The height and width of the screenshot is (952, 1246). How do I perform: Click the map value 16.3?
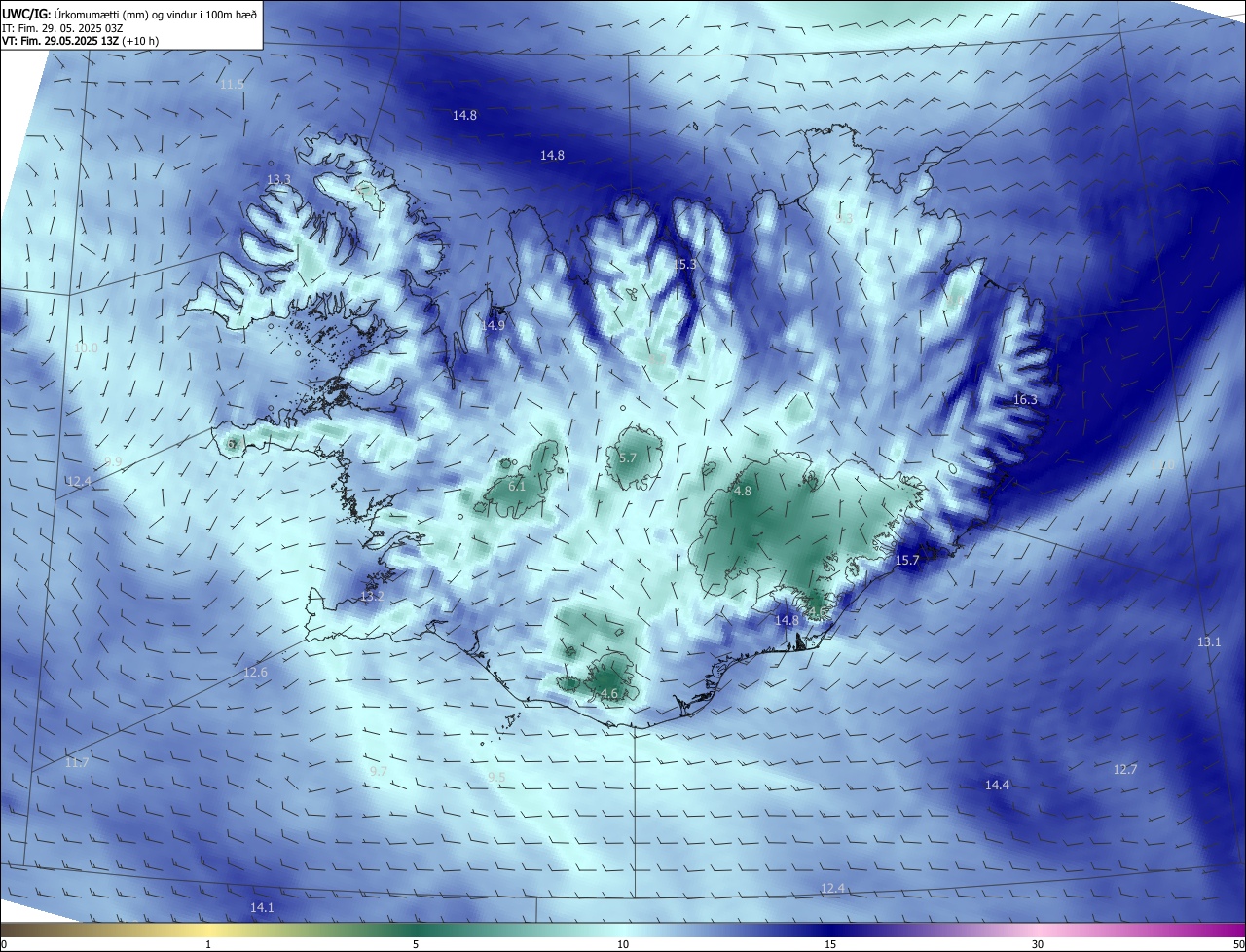point(1025,400)
